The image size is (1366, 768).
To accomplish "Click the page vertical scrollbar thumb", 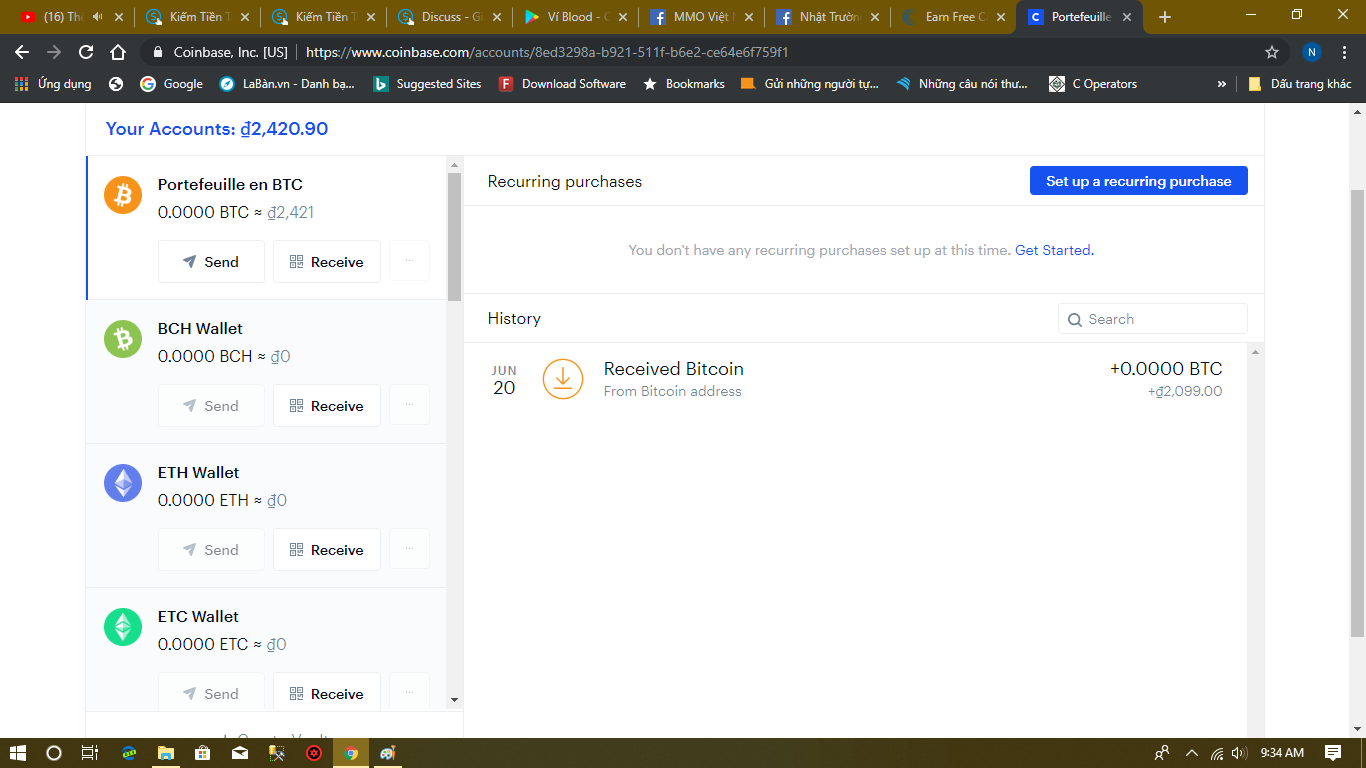I will (x=1357, y=413).
